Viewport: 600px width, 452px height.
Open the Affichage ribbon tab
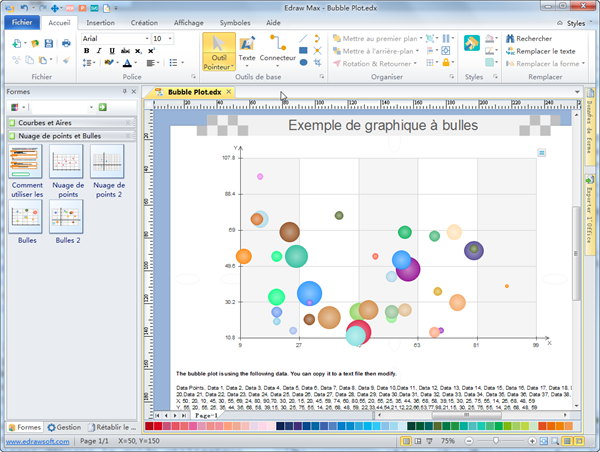(188, 21)
